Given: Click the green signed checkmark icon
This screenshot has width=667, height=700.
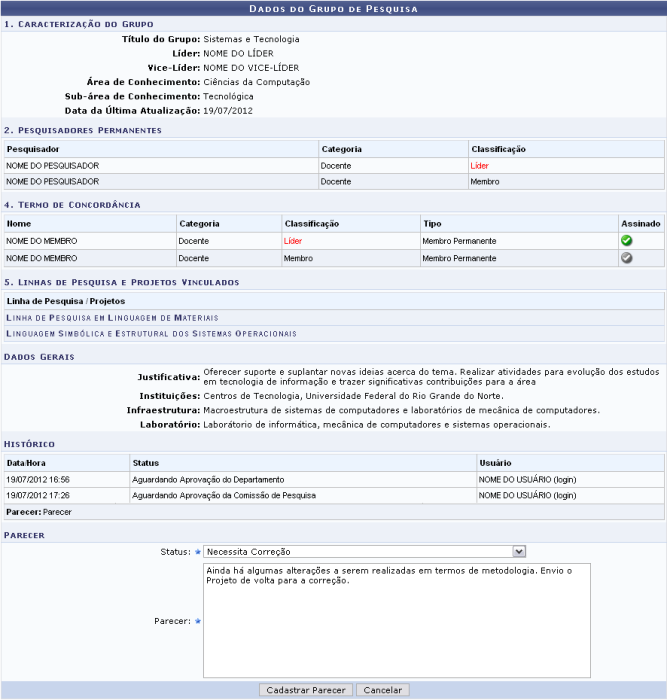Looking at the screenshot, I should tap(626, 241).
